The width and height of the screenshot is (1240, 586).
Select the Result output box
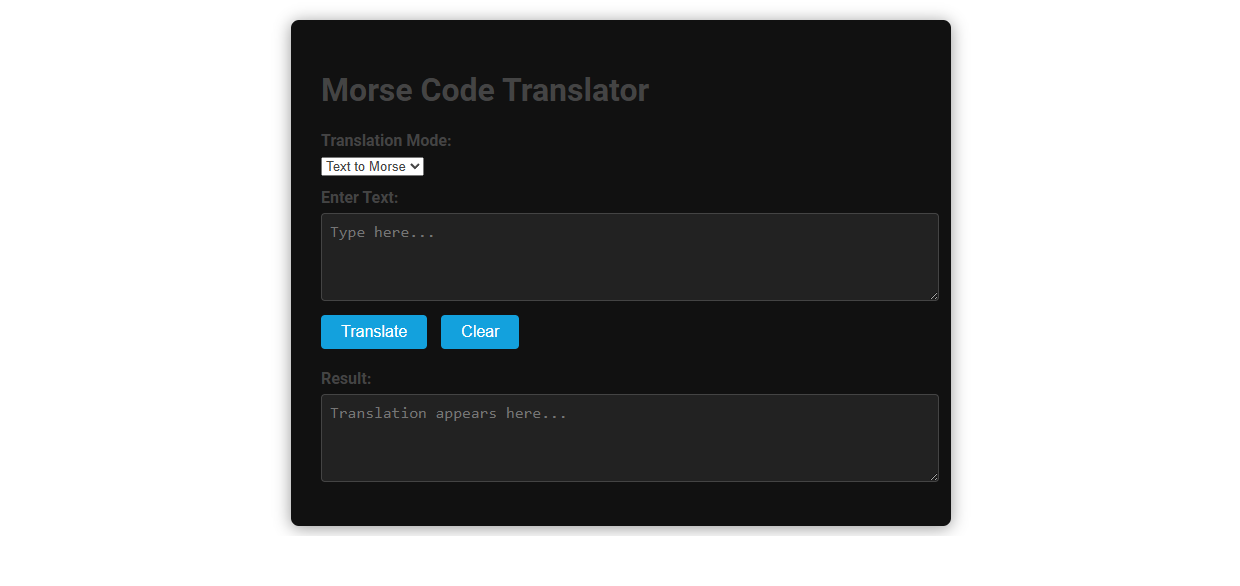click(x=629, y=437)
